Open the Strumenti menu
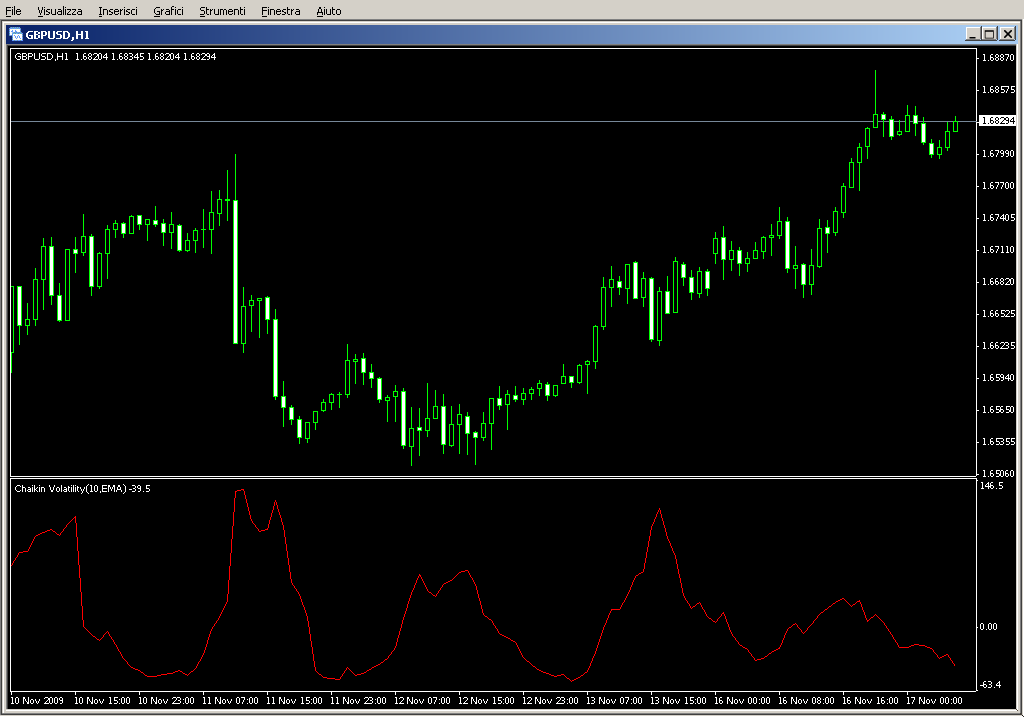This screenshot has width=1024, height=717. (x=222, y=11)
